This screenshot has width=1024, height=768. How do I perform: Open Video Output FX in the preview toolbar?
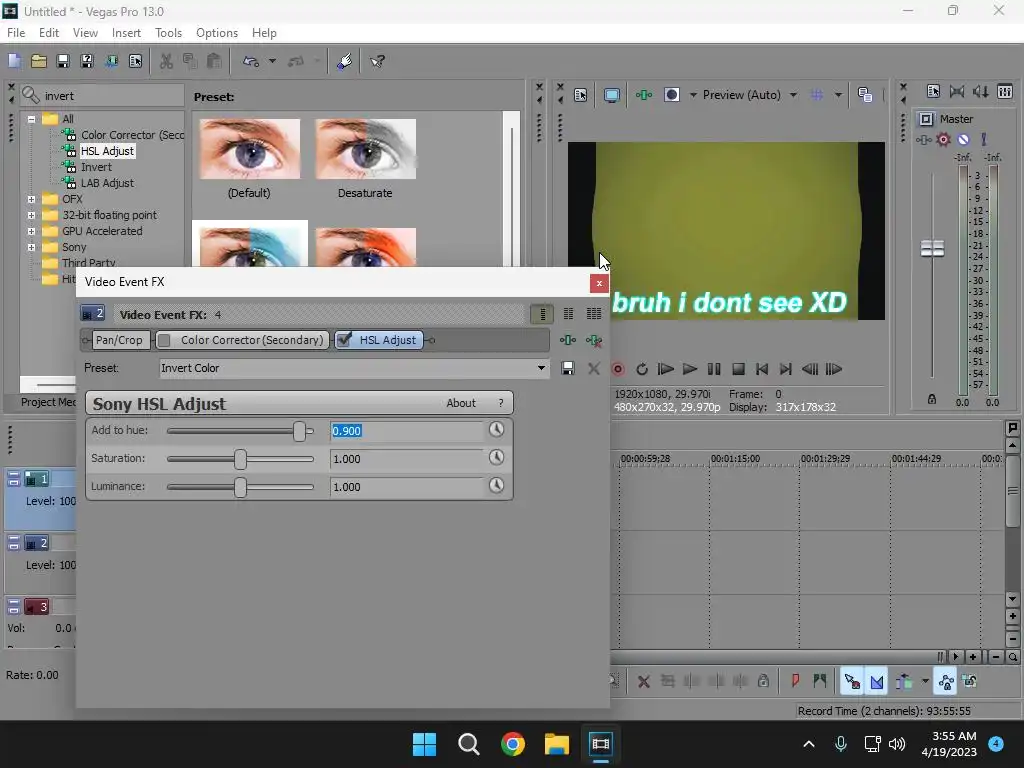coord(644,95)
